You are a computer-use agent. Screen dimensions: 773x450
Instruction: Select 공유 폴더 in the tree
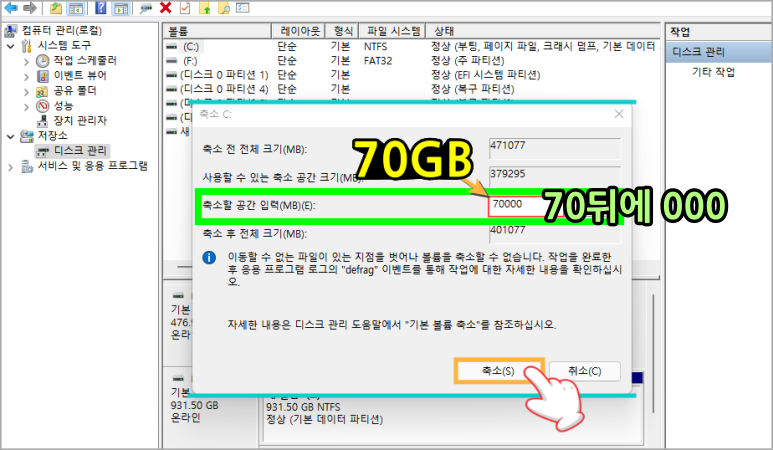click(74, 91)
